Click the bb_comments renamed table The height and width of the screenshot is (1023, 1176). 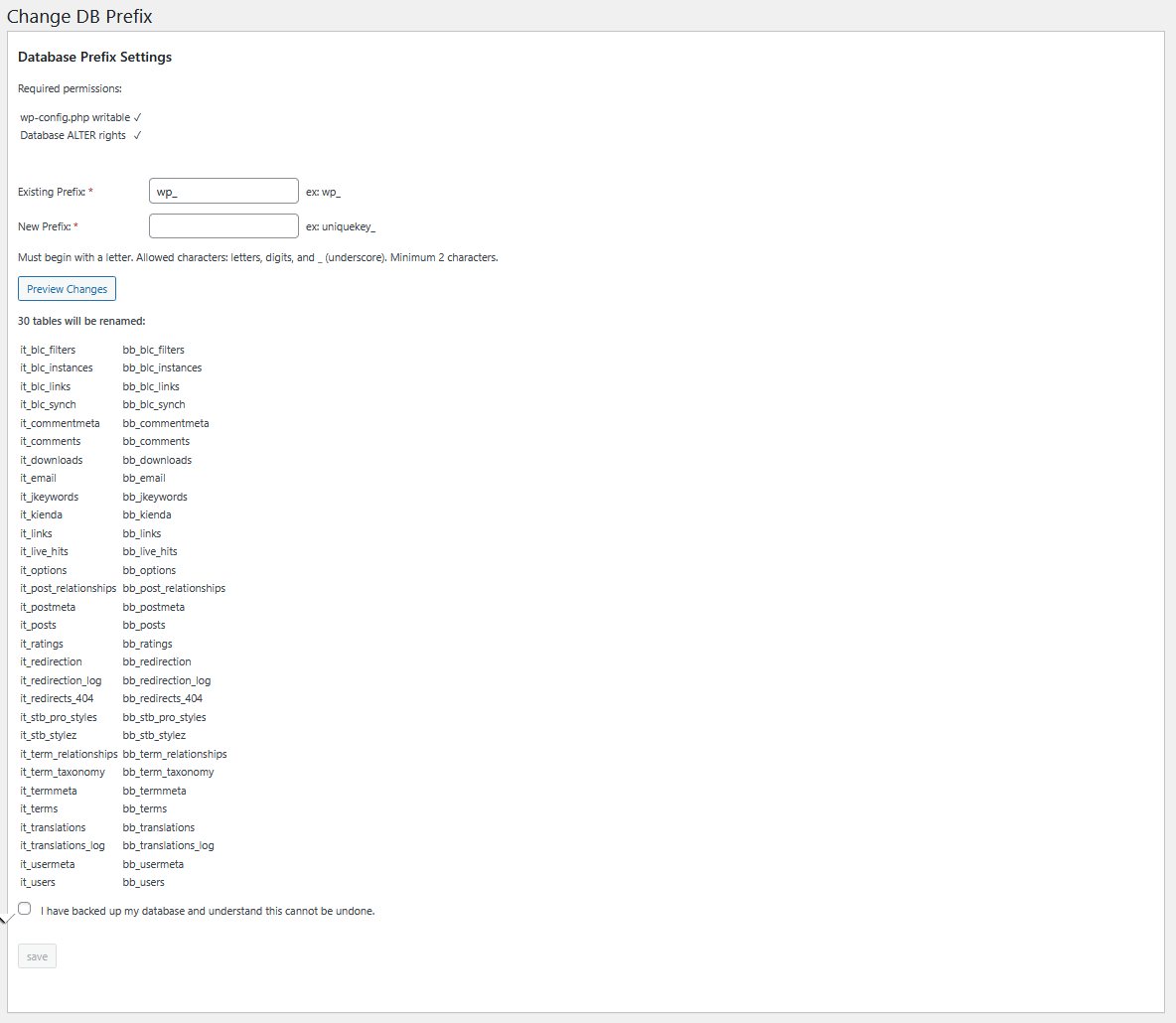pos(156,441)
